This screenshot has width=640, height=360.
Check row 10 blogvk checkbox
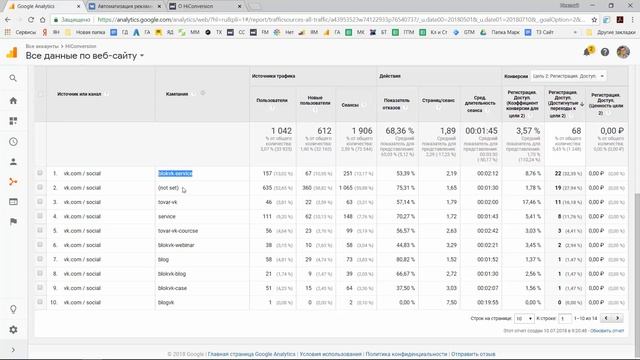click(40, 302)
